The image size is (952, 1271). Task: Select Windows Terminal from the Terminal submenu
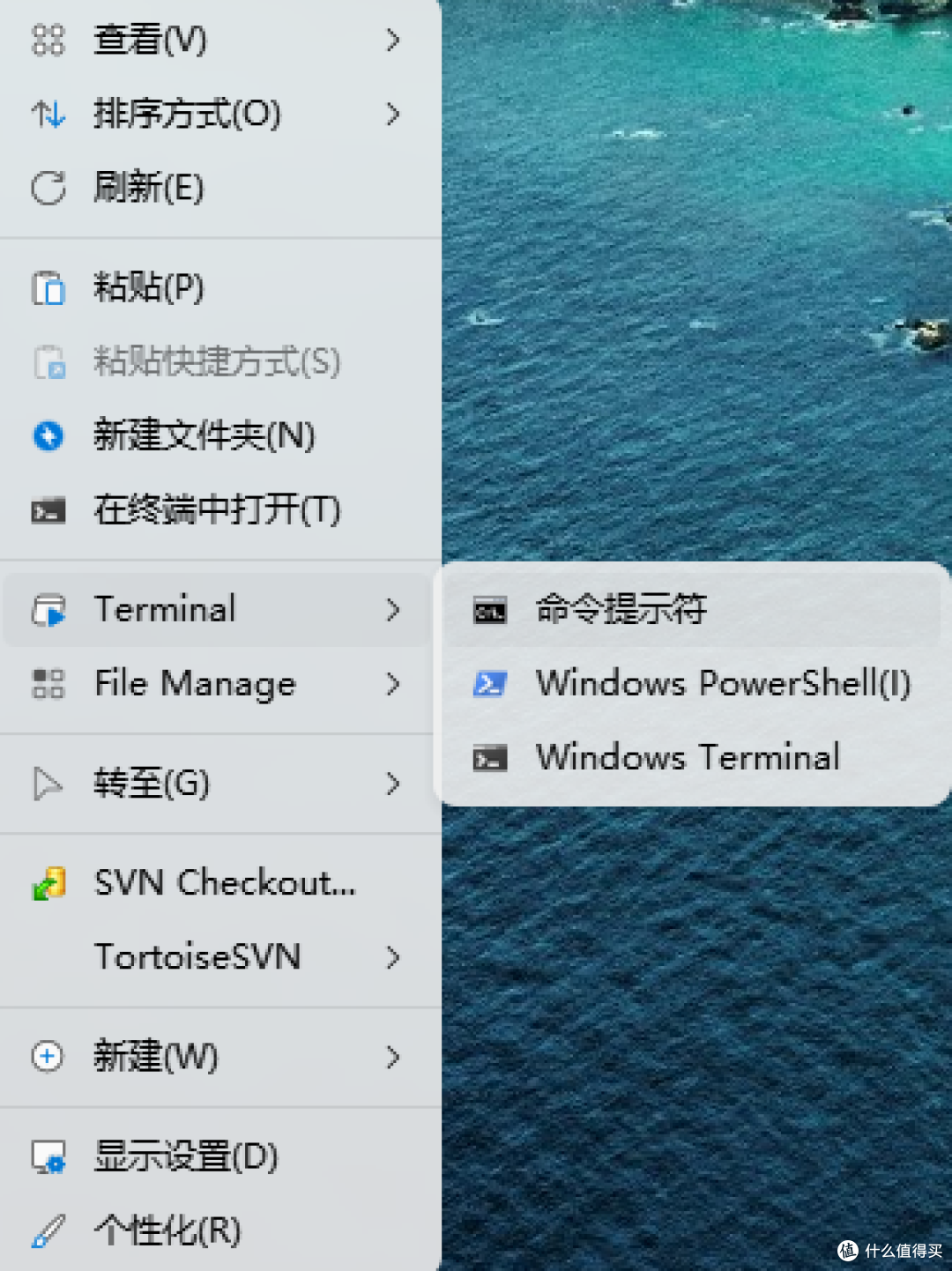688,757
